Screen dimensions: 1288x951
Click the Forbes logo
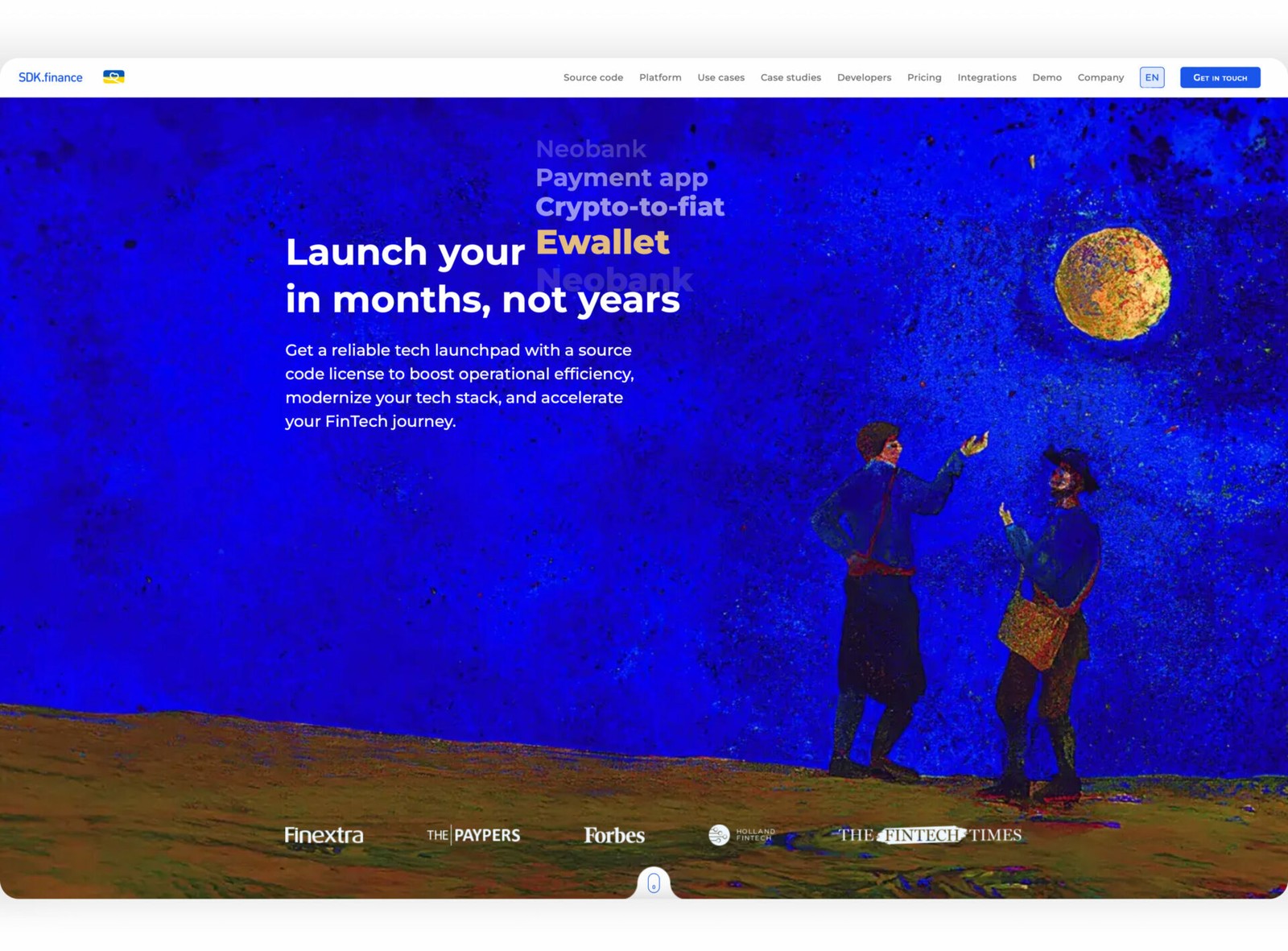614,835
